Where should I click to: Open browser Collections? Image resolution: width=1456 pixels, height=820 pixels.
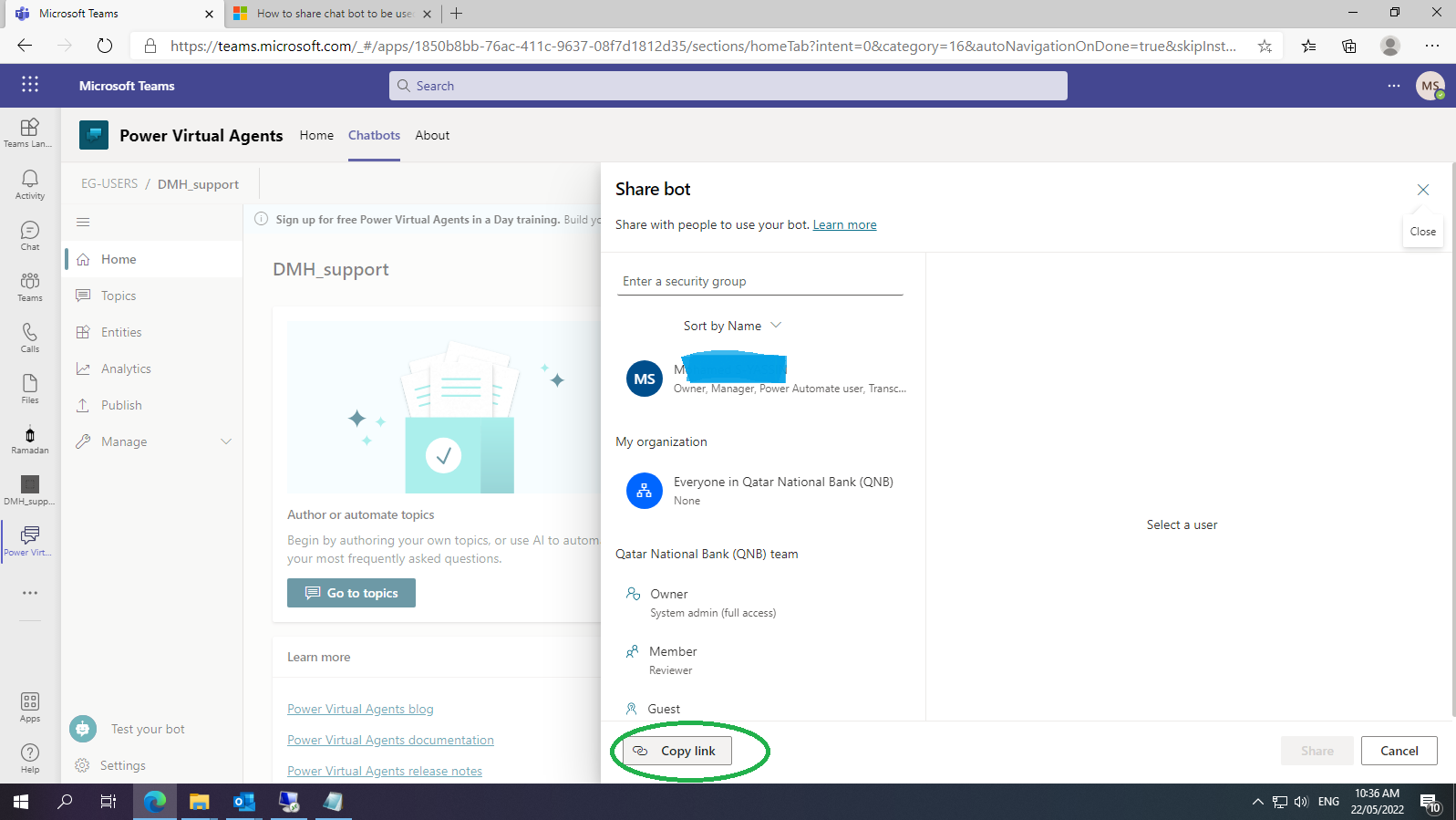[x=1349, y=46]
